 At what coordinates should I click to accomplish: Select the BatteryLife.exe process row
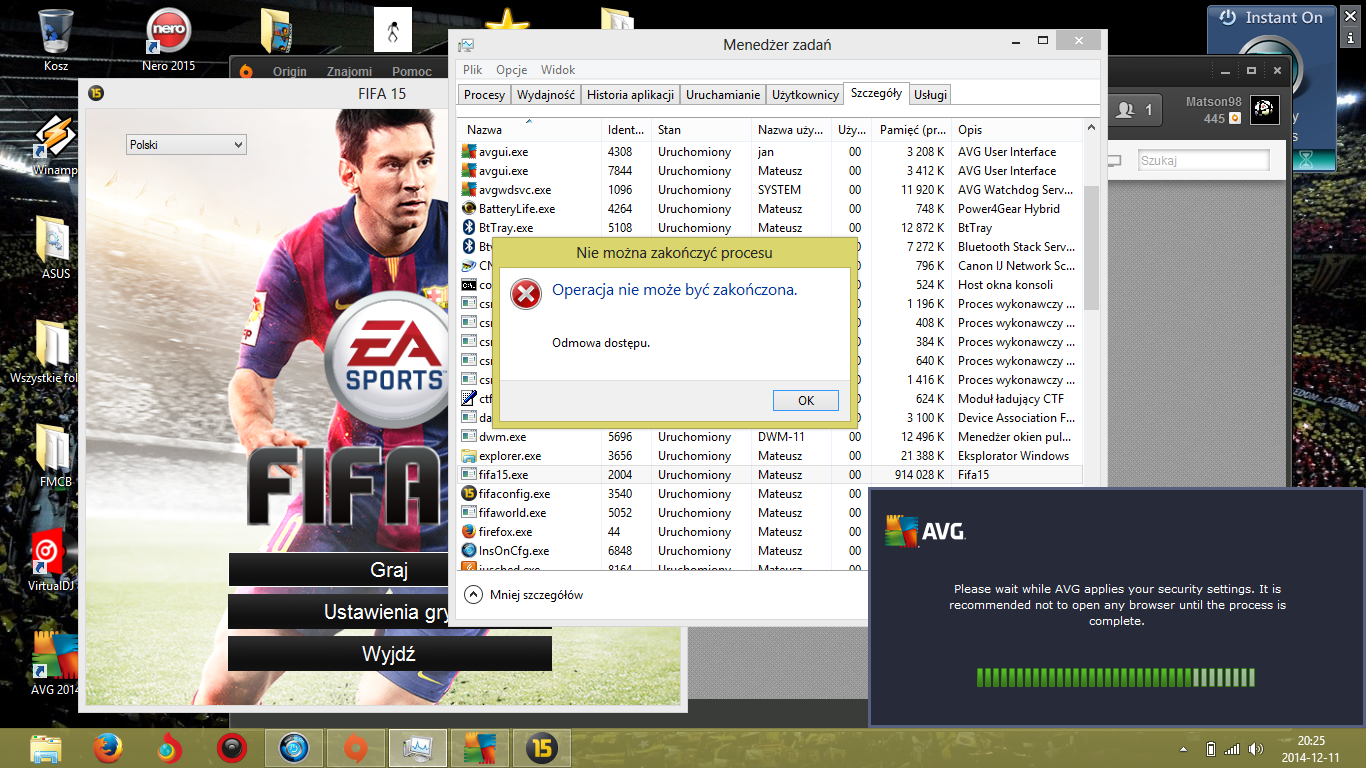coord(770,209)
